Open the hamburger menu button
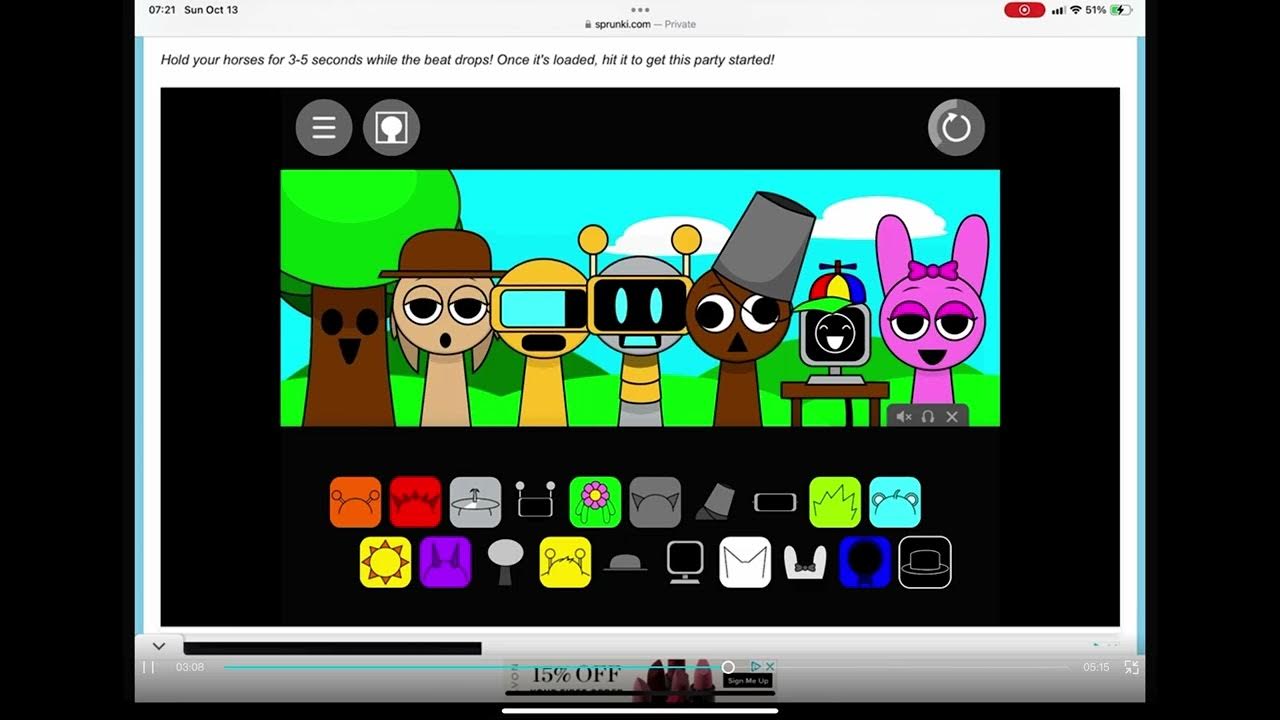Viewport: 1280px width, 720px height. [324, 127]
